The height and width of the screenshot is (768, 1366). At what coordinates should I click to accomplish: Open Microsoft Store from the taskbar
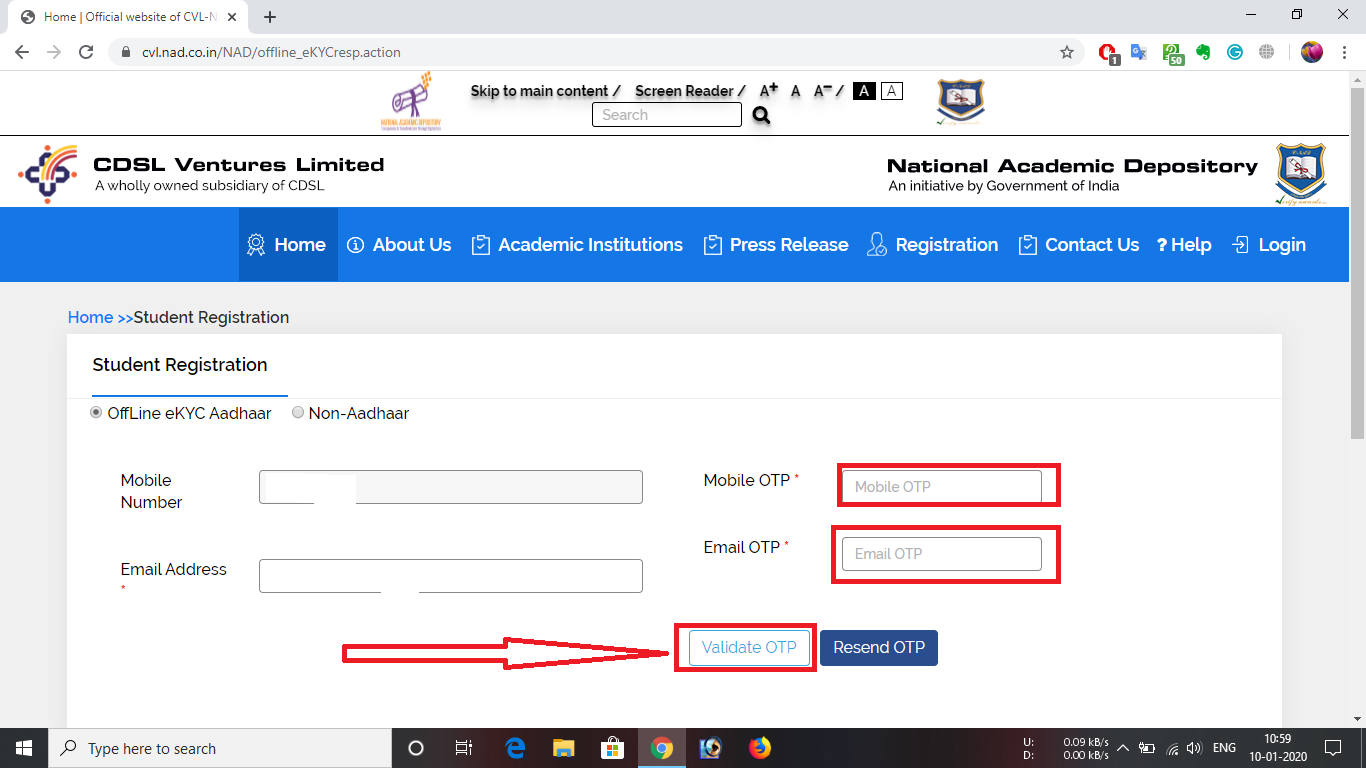point(612,748)
